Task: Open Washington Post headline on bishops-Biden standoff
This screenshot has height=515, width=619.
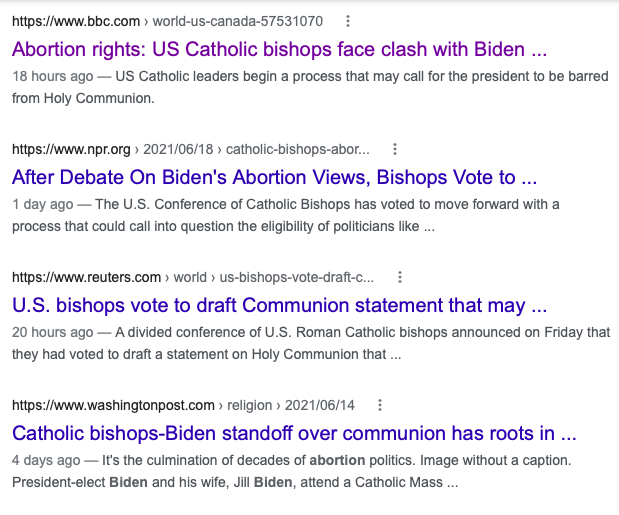Action: point(294,433)
